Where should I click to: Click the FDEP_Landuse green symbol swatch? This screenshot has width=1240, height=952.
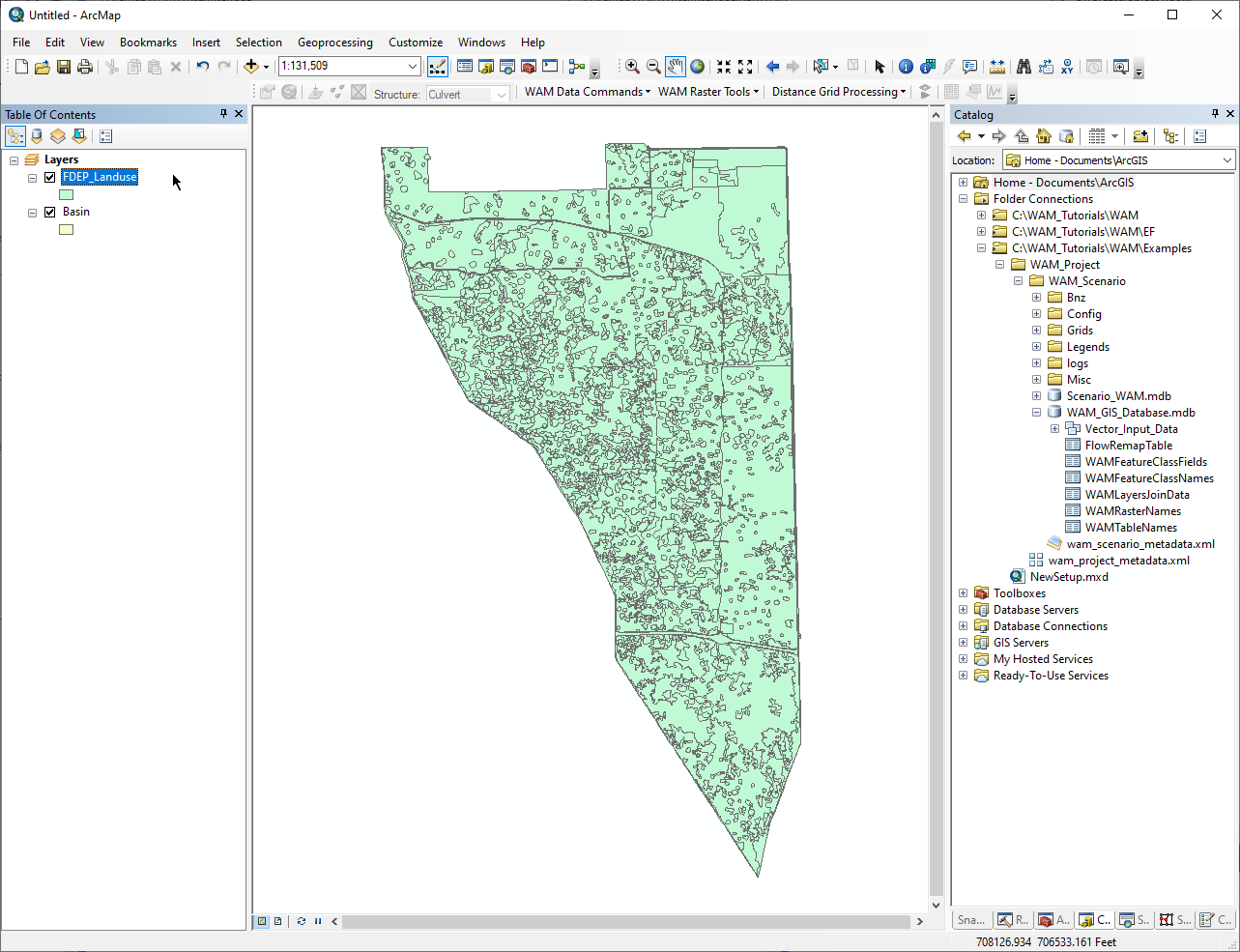(66, 194)
